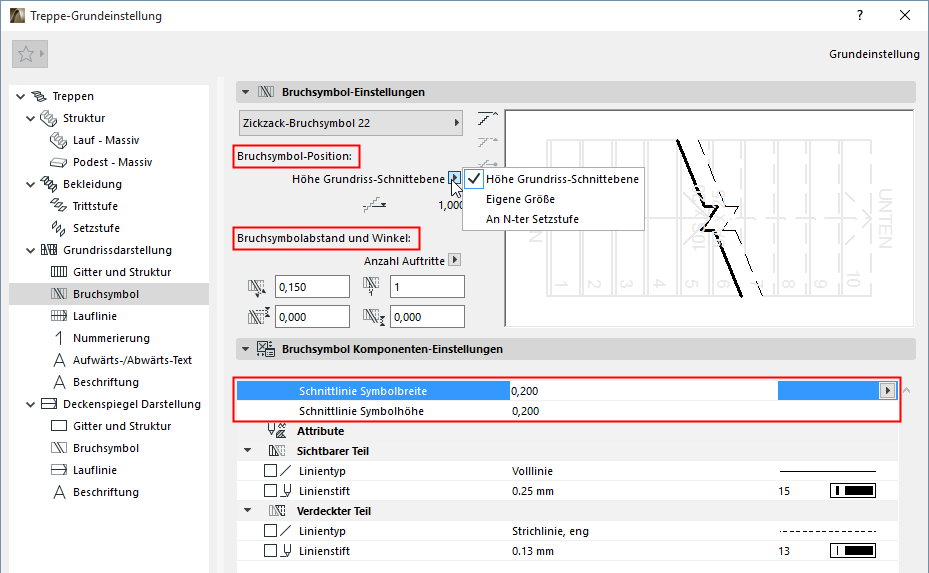This screenshot has width=929, height=573.
Task: Collapse the Treppen tree node
Action: (20, 96)
